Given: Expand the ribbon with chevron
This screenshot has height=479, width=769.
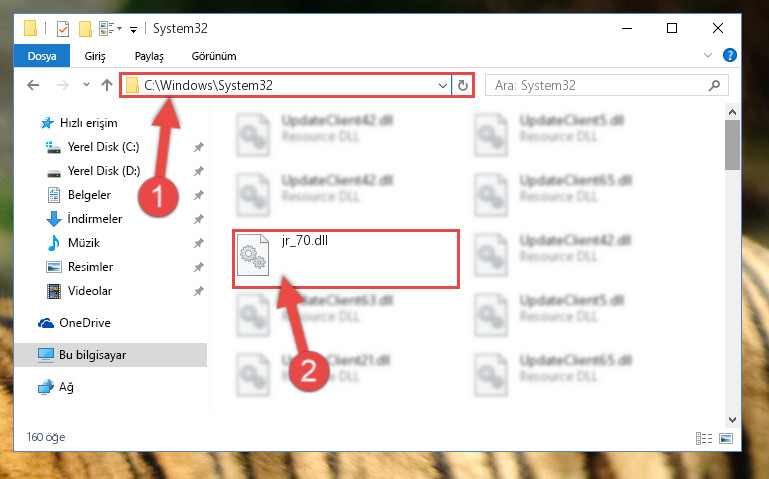Looking at the screenshot, I should [708, 55].
